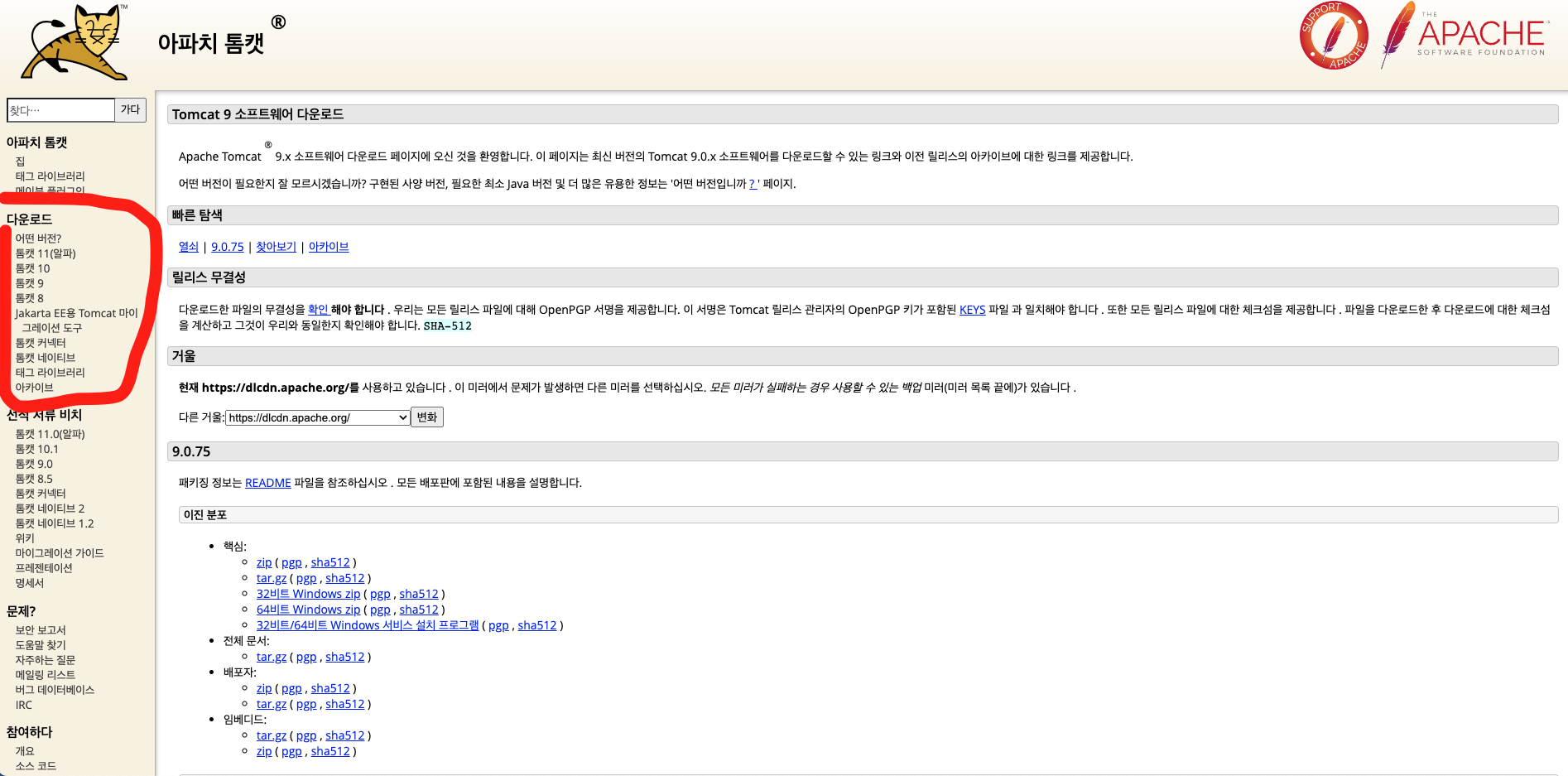Viewport: 1568px width, 776px height.
Task: Click the 변화 mirror change button
Action: click(x=427, y=417)
